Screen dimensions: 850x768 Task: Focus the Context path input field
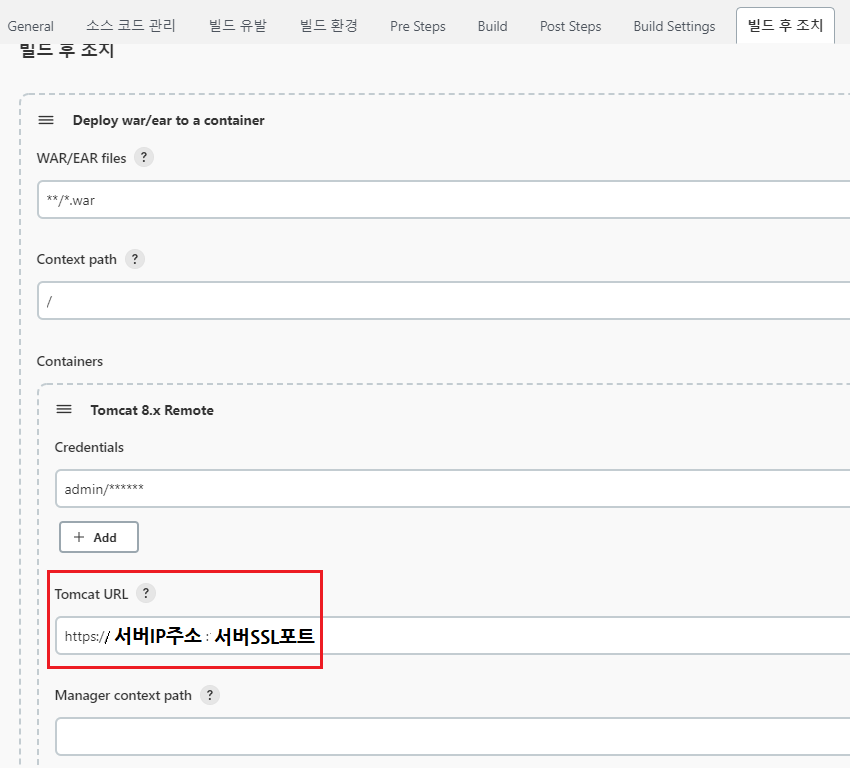click(x=443, y=301)
